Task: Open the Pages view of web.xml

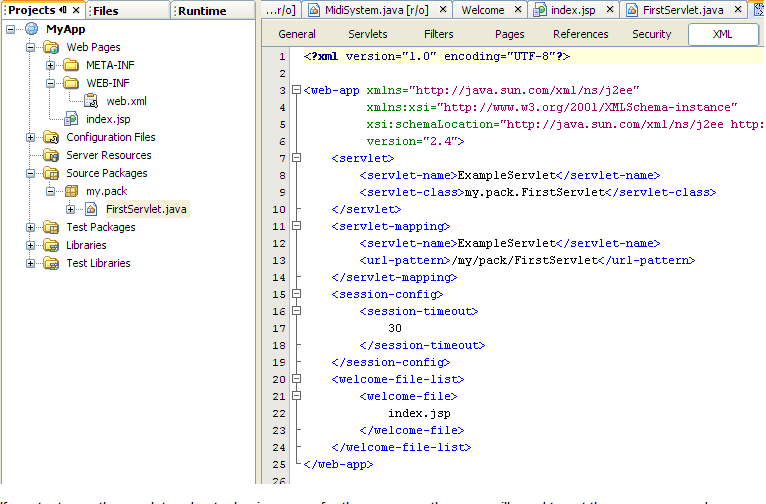Action: (510, 34)
